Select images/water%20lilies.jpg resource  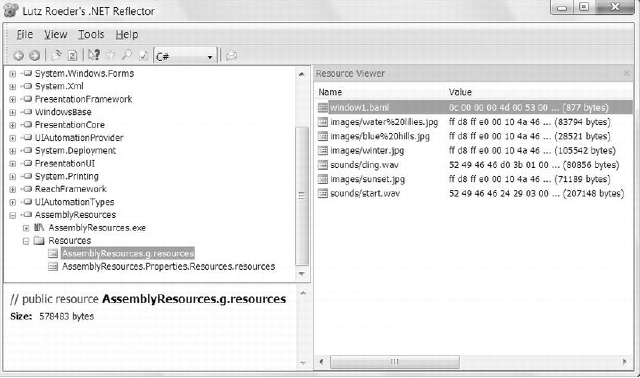384,122
